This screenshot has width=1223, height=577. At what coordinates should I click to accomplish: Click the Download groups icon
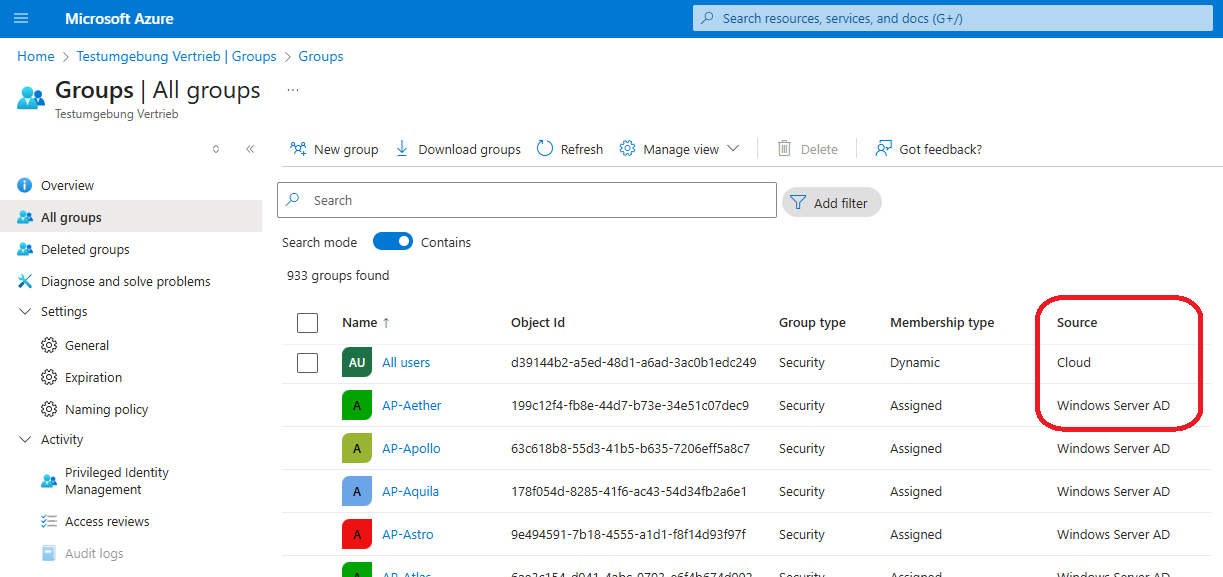(x=401, y=148)
